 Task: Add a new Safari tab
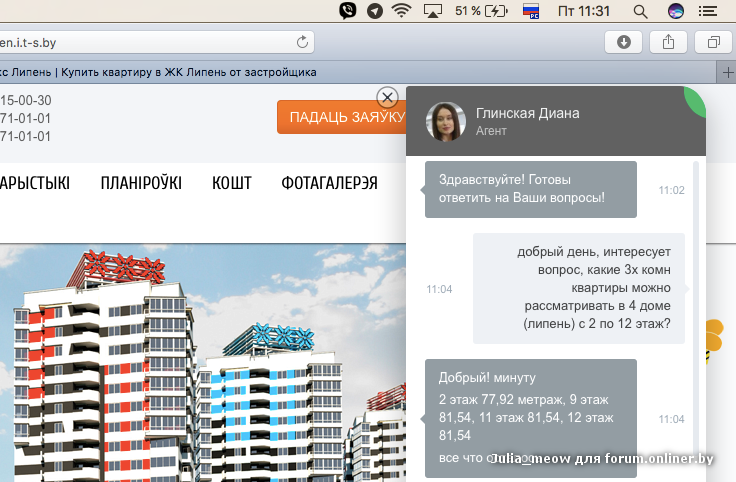pyautogui.click(x=727, y=73)
